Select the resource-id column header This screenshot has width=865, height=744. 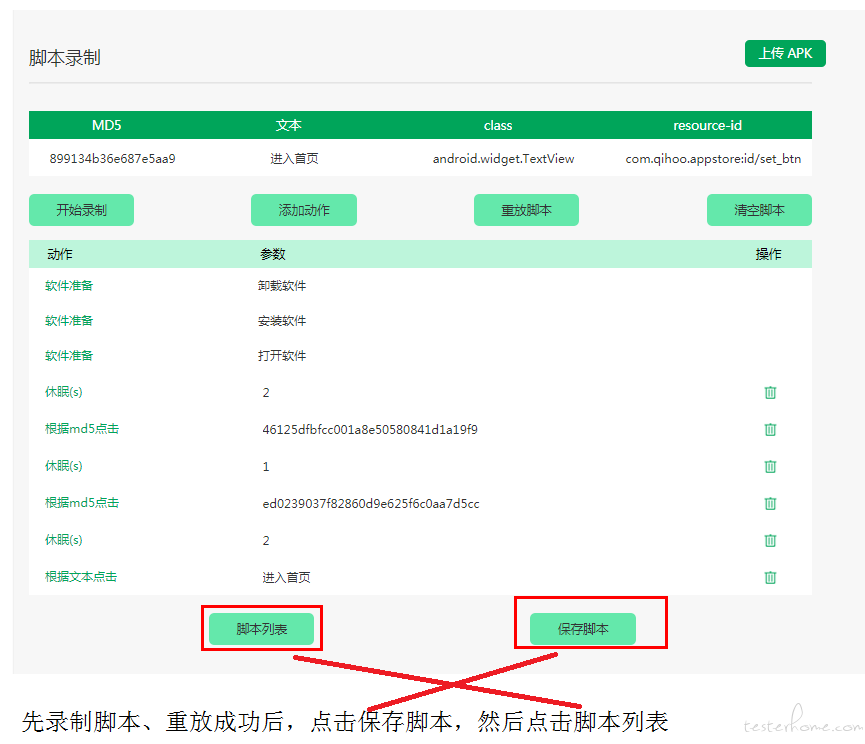click(x=707, y=126)
